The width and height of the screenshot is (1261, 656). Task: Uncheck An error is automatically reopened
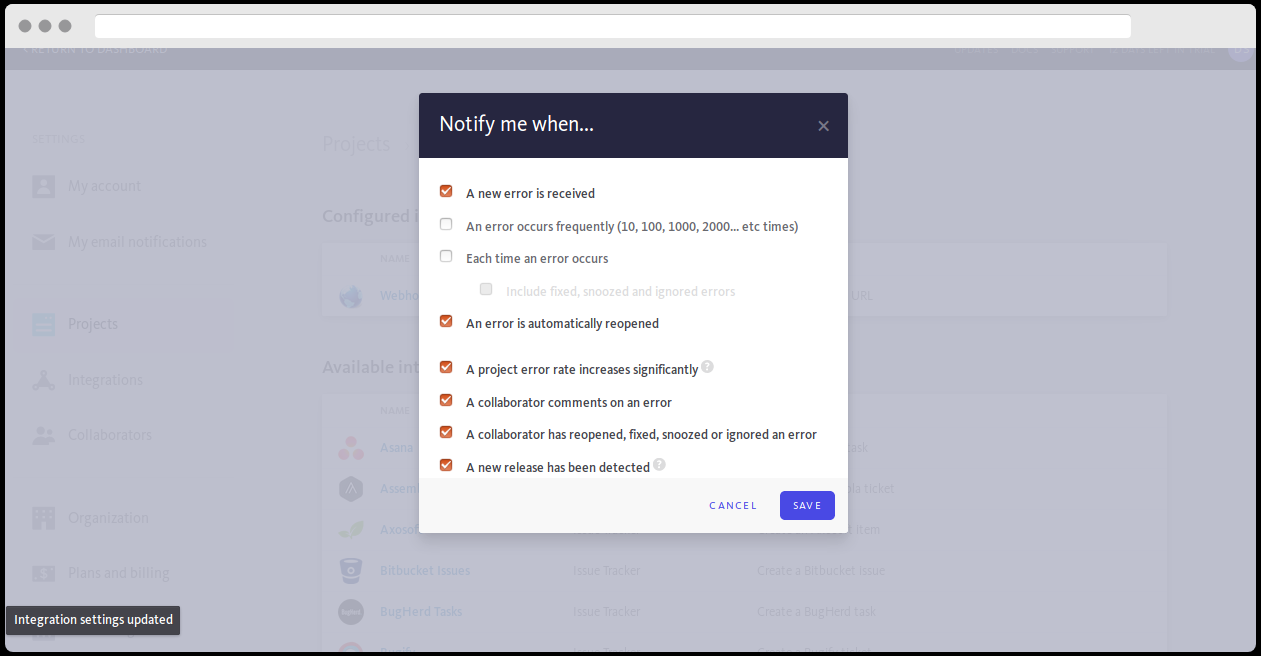(x=446, y=321)
